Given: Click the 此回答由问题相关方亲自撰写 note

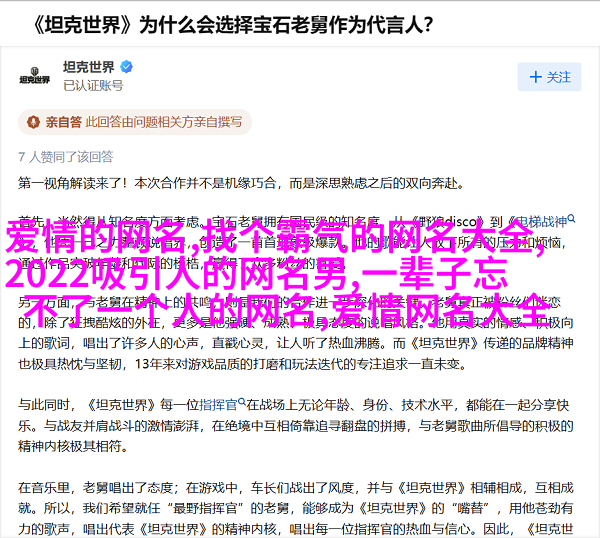Looking at the screenshot, I should 164,122.
